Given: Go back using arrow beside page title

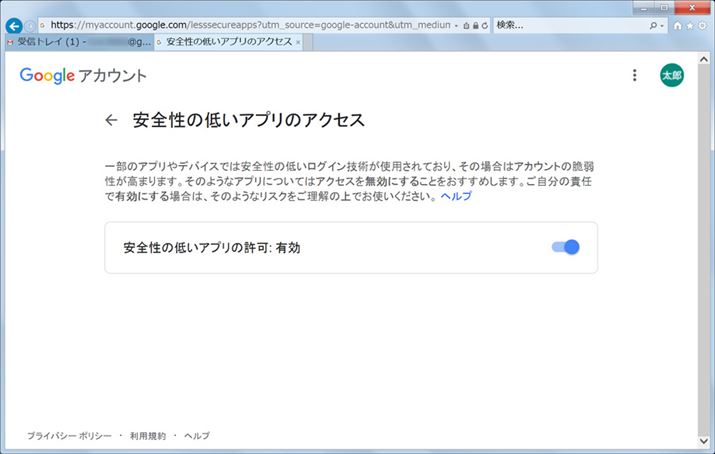Looking at the screenshot, I should 111,120.
